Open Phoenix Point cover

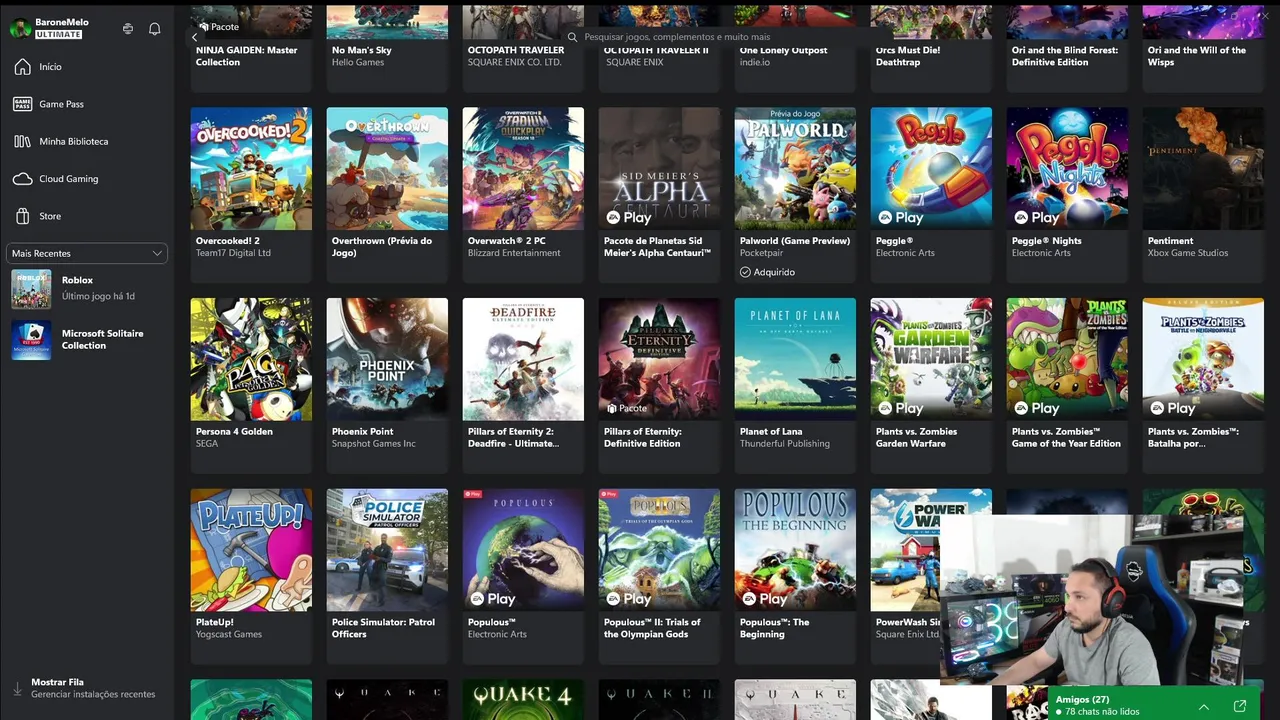tap(387, 359)
